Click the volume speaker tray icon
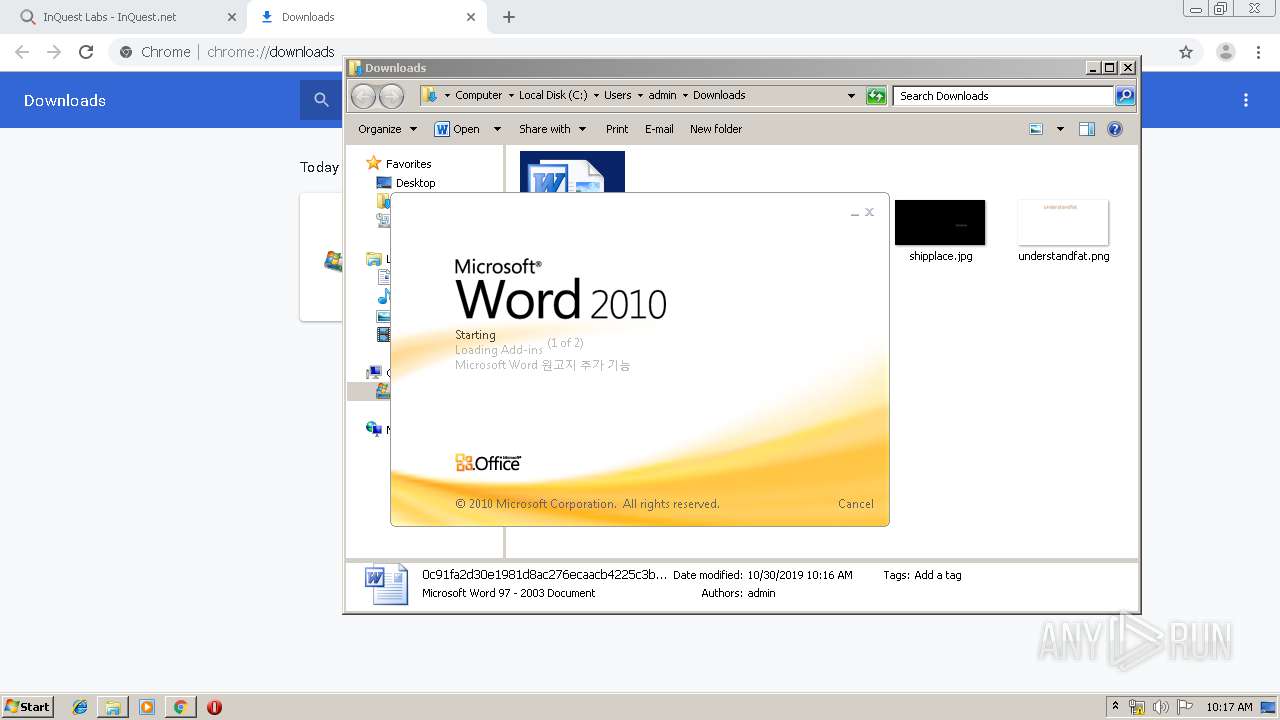 pyautogui.click(x=1161, y=707)
